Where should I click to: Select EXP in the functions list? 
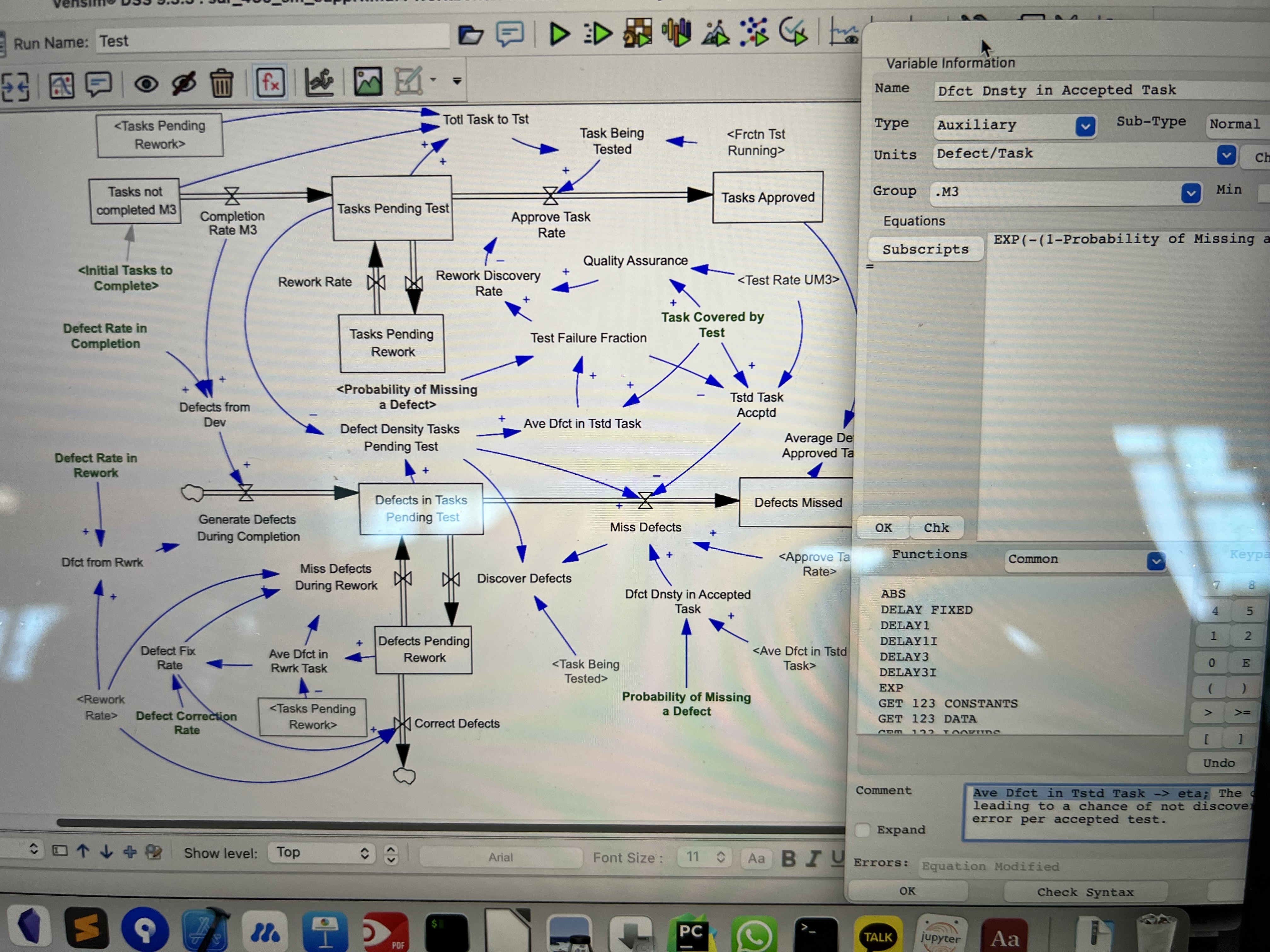891,688
